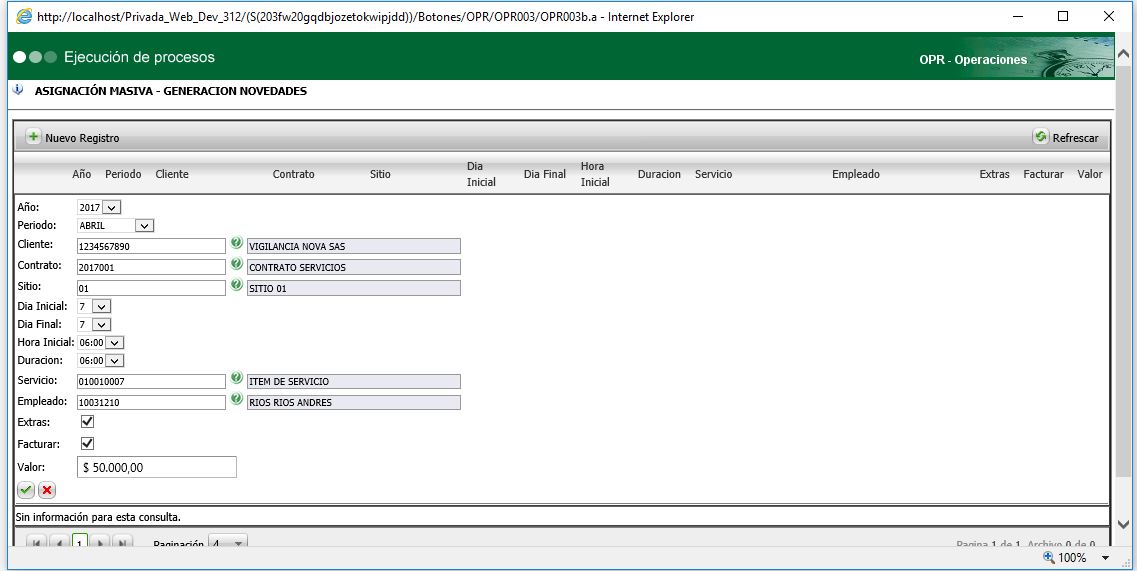Click the 'Ejecución de procesos' title text

[x=139, y=57]
